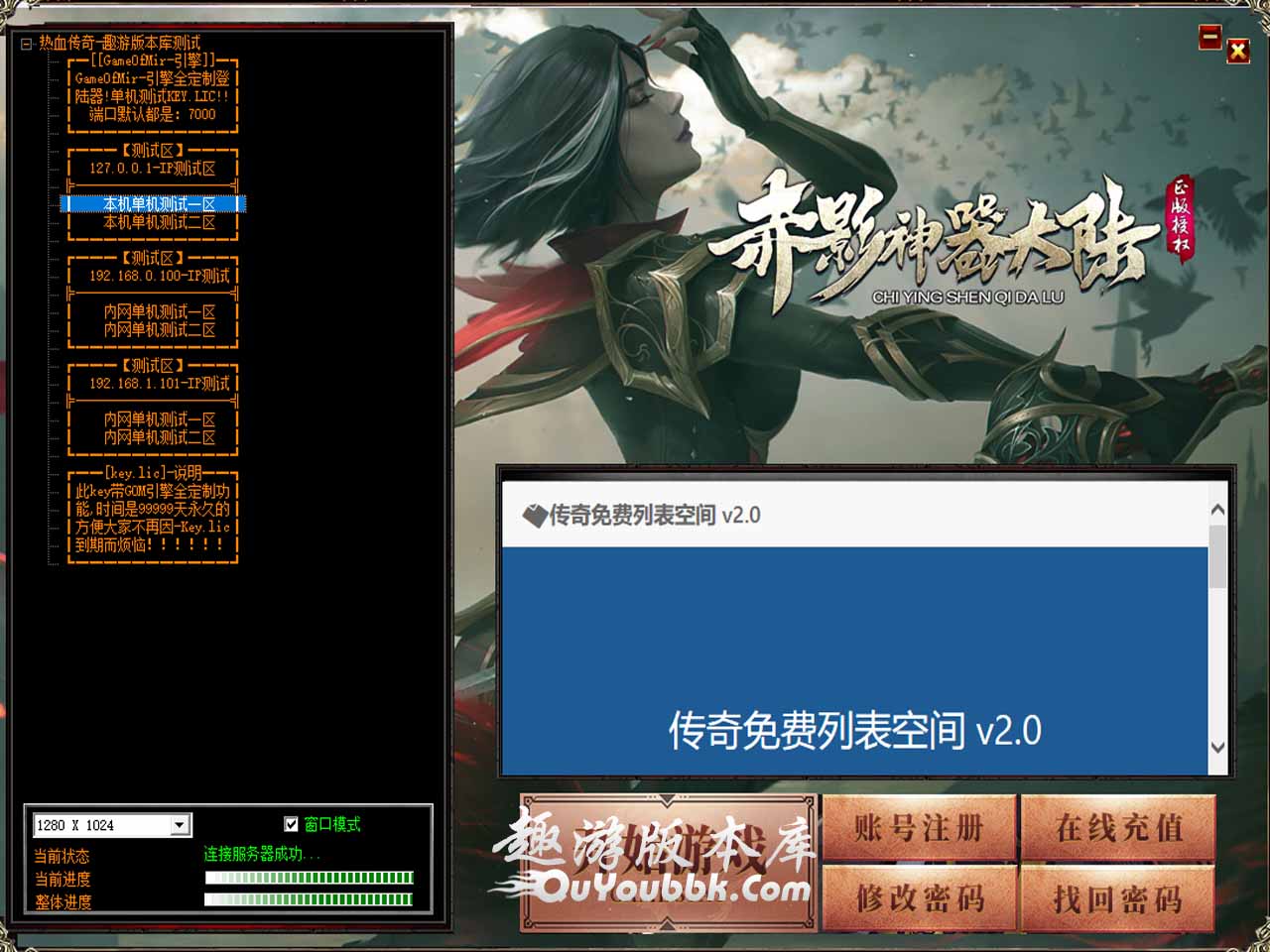Click the scroll-down arrow of the announcement panel
This screenshot has height=952, width=1270.
pos(1218,748)
